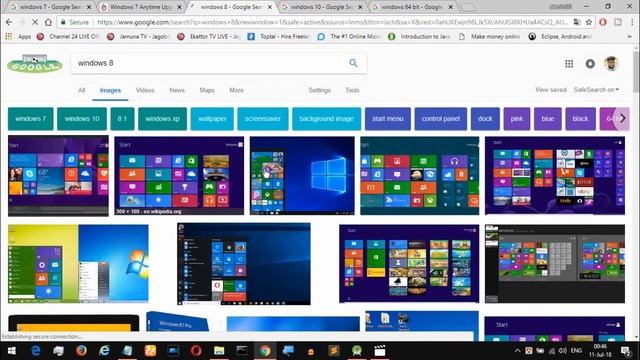Screen dimensions: 640x360
Task: Open the command prompt taskbar icon
Action: point(242,351)
